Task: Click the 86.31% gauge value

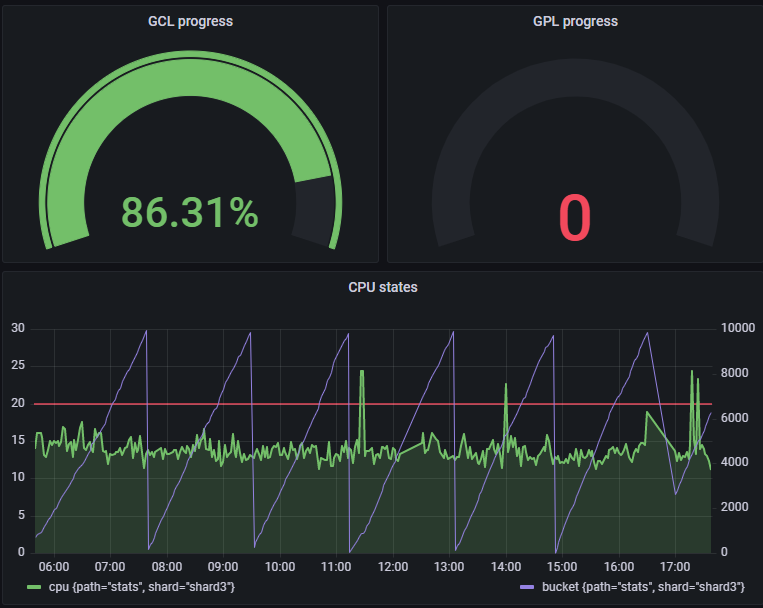Action: click(x=190, y=212)
